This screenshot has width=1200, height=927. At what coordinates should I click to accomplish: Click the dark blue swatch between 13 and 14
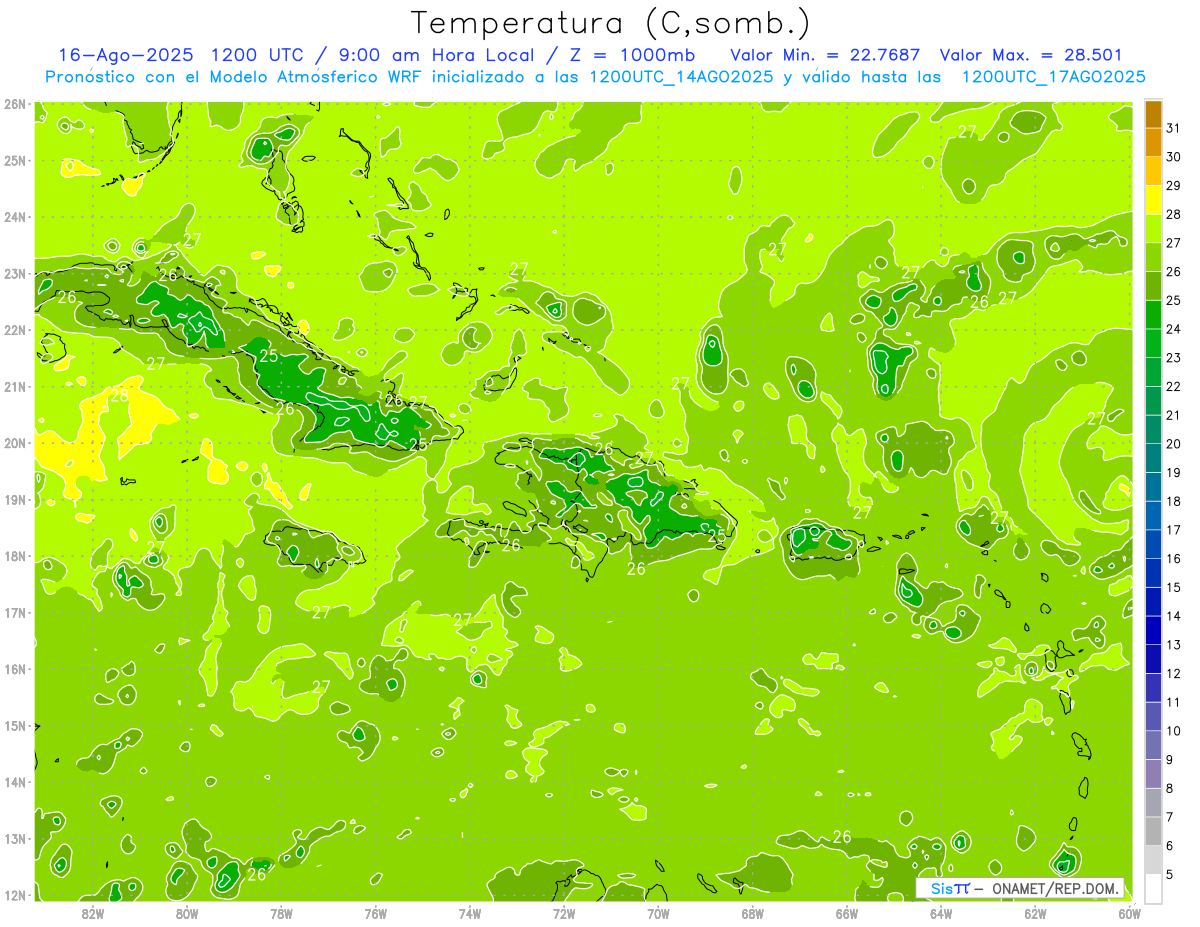(x=1153, y=630)
